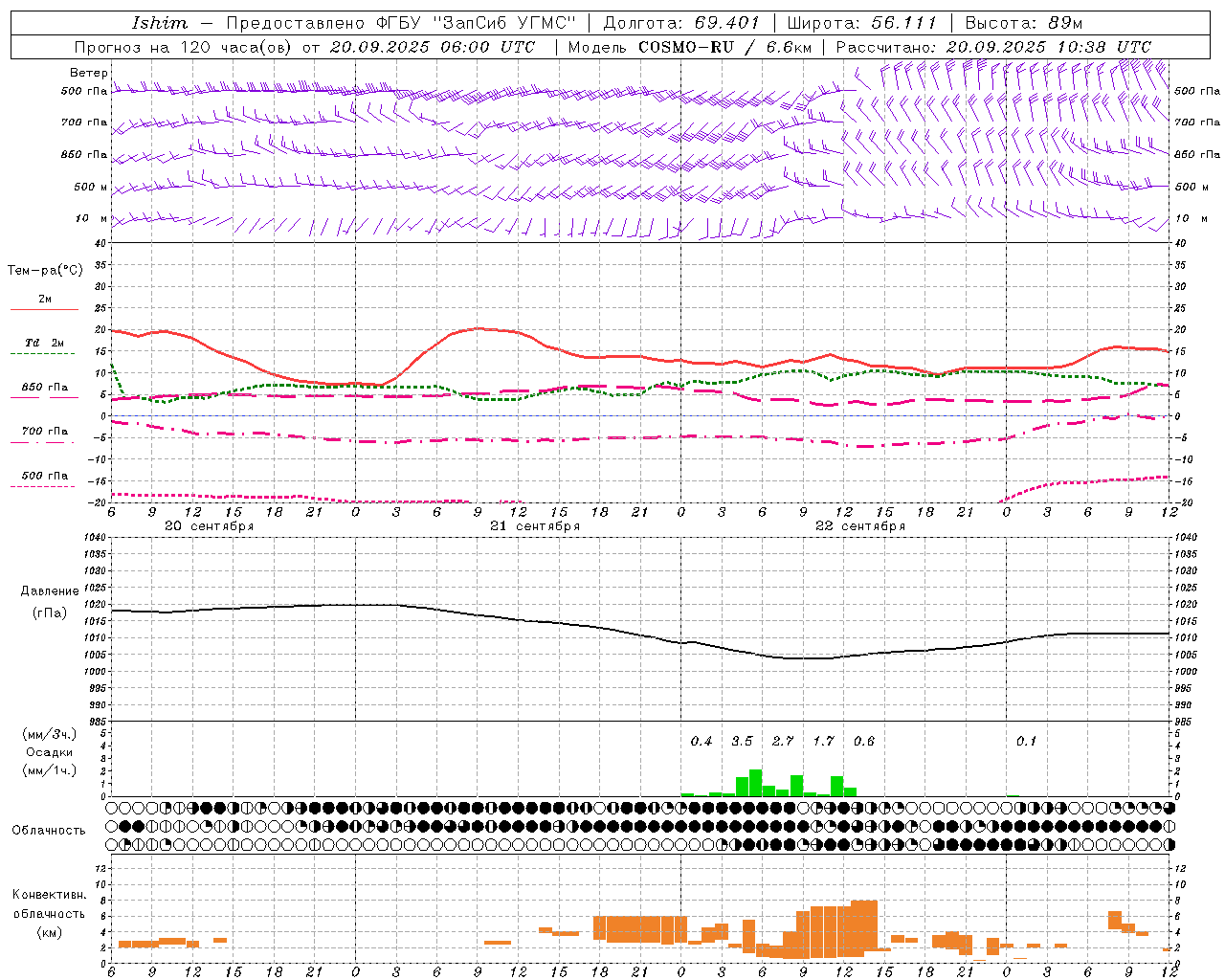Click the "Ishim" station title
Image resolution: width=1225 pixels, height=980 pixels.
pyautogui.click(x=160, y=23)
